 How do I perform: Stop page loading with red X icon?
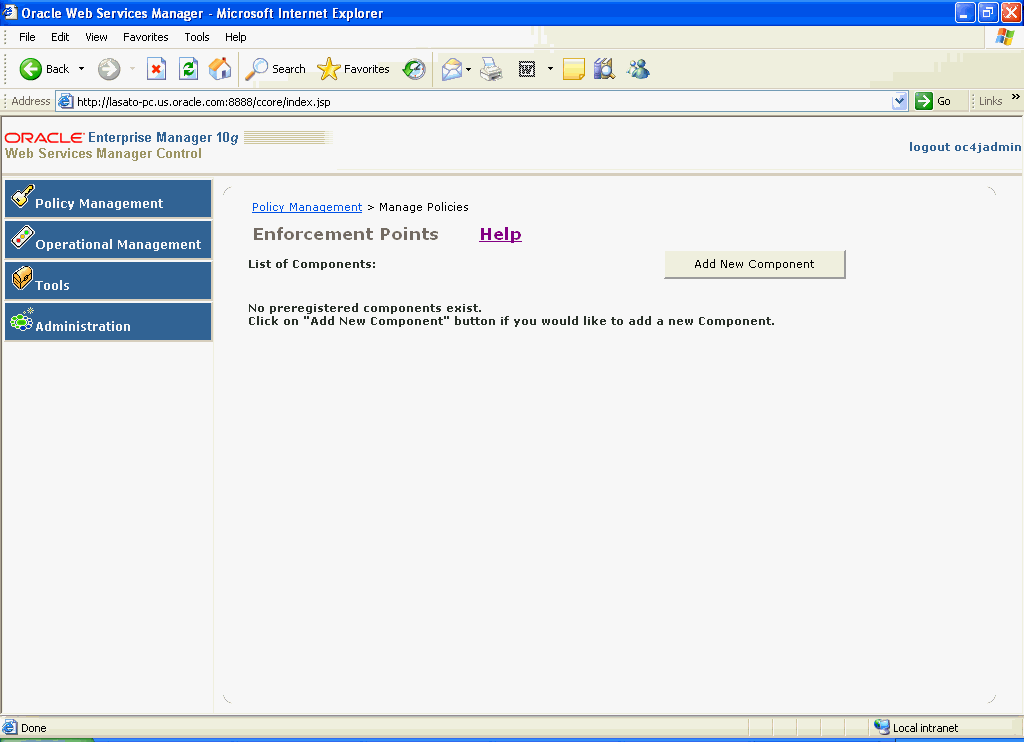click(x=156, y=69)
